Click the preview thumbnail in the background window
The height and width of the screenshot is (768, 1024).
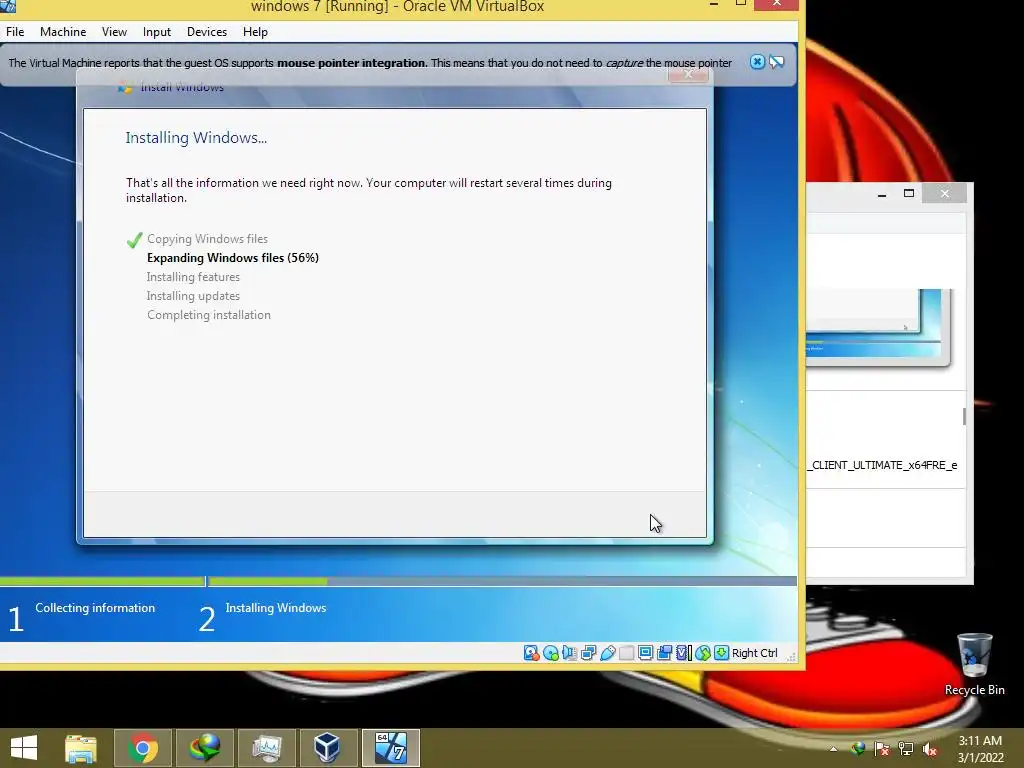[878, 327]
